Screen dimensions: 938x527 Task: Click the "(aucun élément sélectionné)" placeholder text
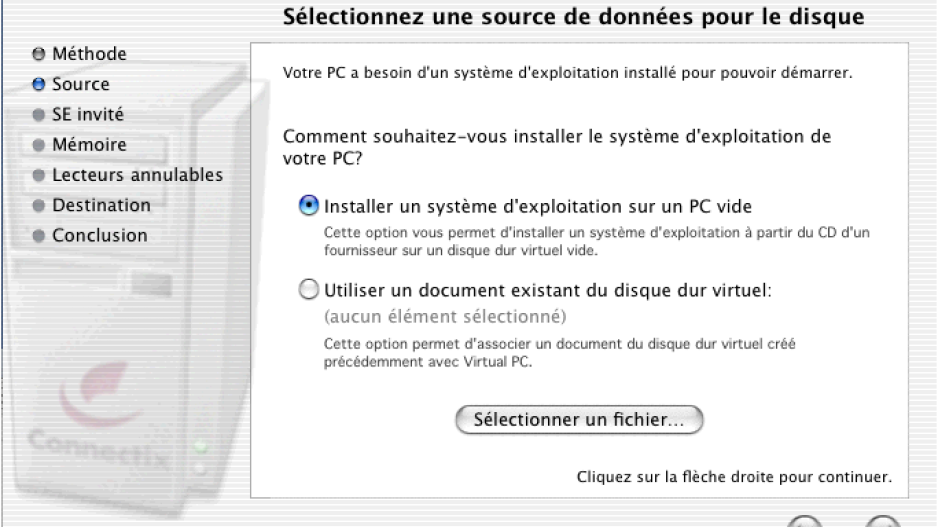pyautogui.click(x=445, y=317)
